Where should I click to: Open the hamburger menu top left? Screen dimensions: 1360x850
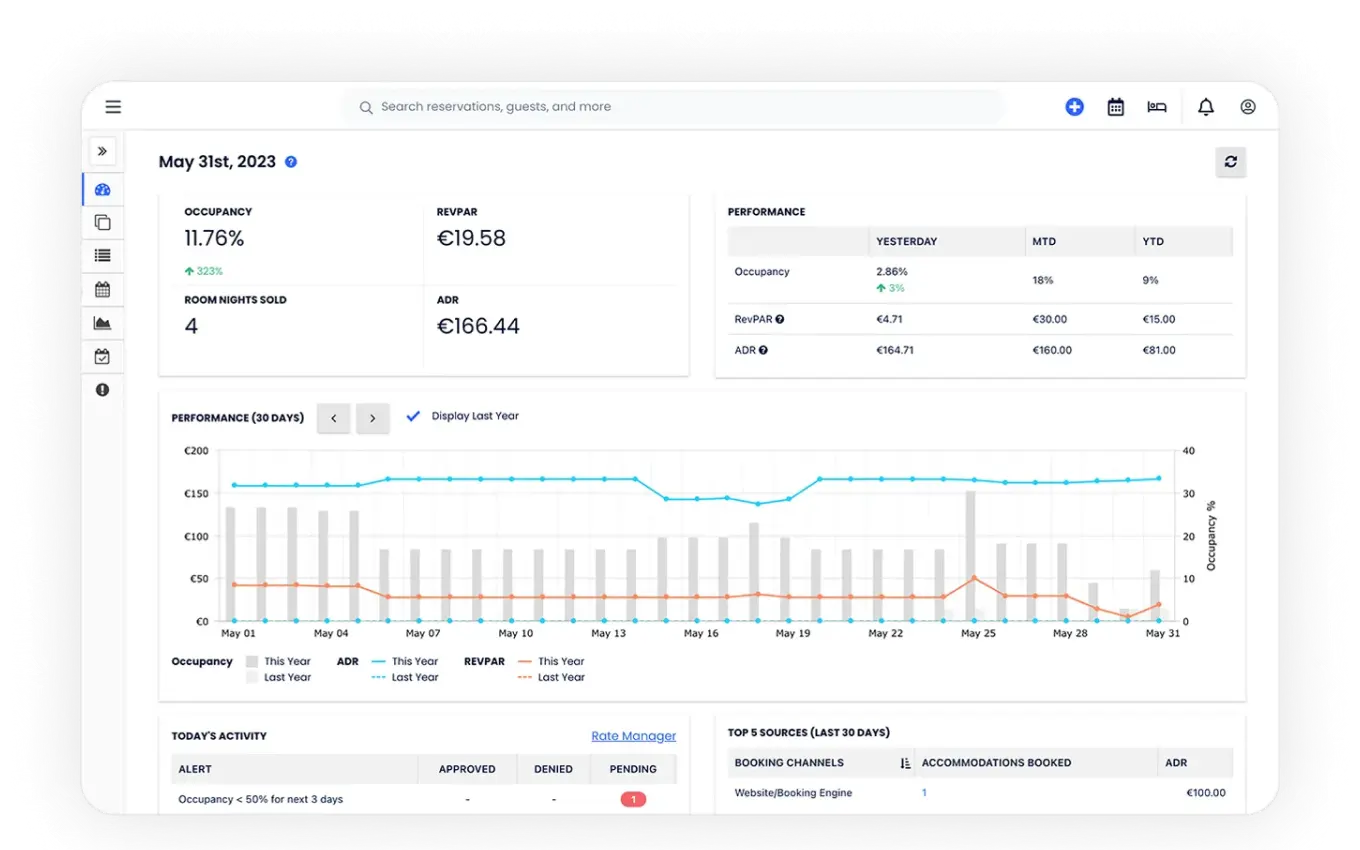[113, 106]
